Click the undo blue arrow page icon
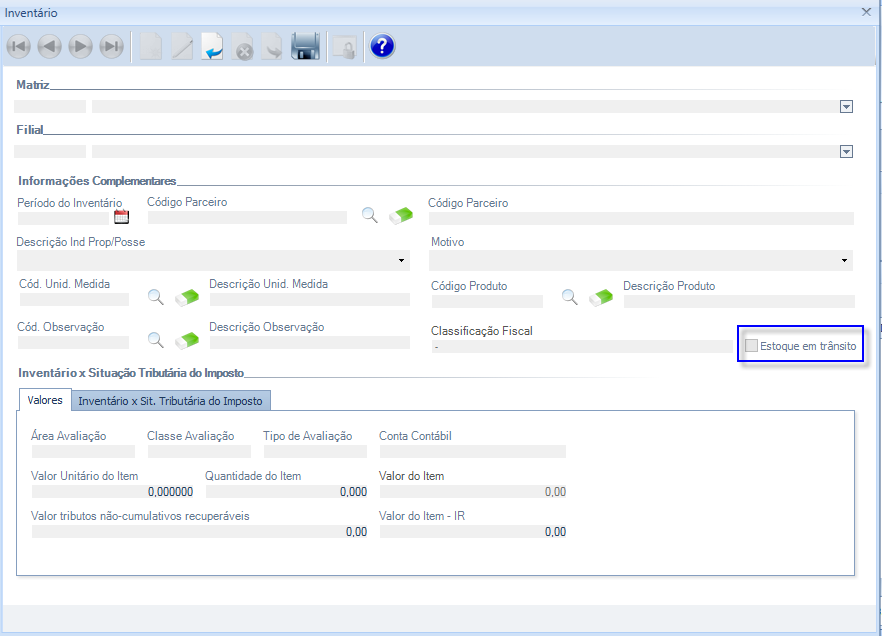The image size is (882, 636). (x=212, y=46)
